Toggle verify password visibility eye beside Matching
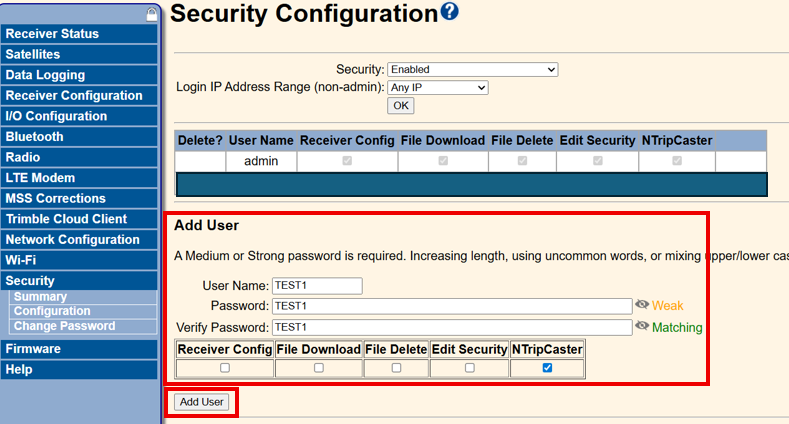Image resolution: width=789 pixels, height=424 pixels. 642,326
